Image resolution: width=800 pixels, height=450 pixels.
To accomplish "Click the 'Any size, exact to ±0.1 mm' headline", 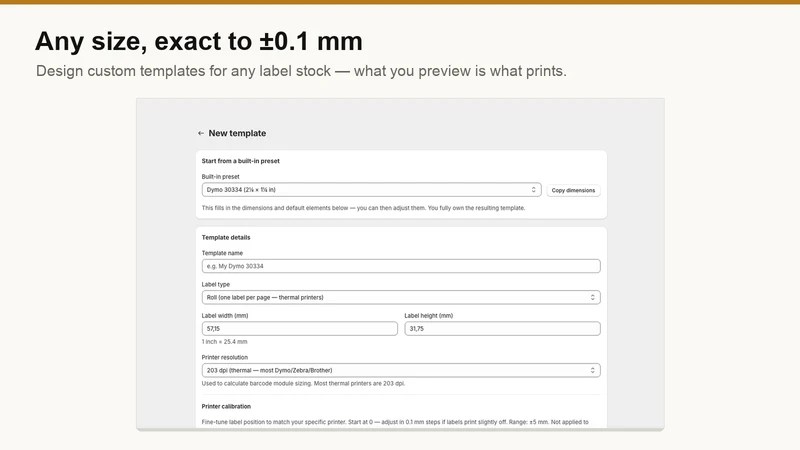I will pos(199,41).
